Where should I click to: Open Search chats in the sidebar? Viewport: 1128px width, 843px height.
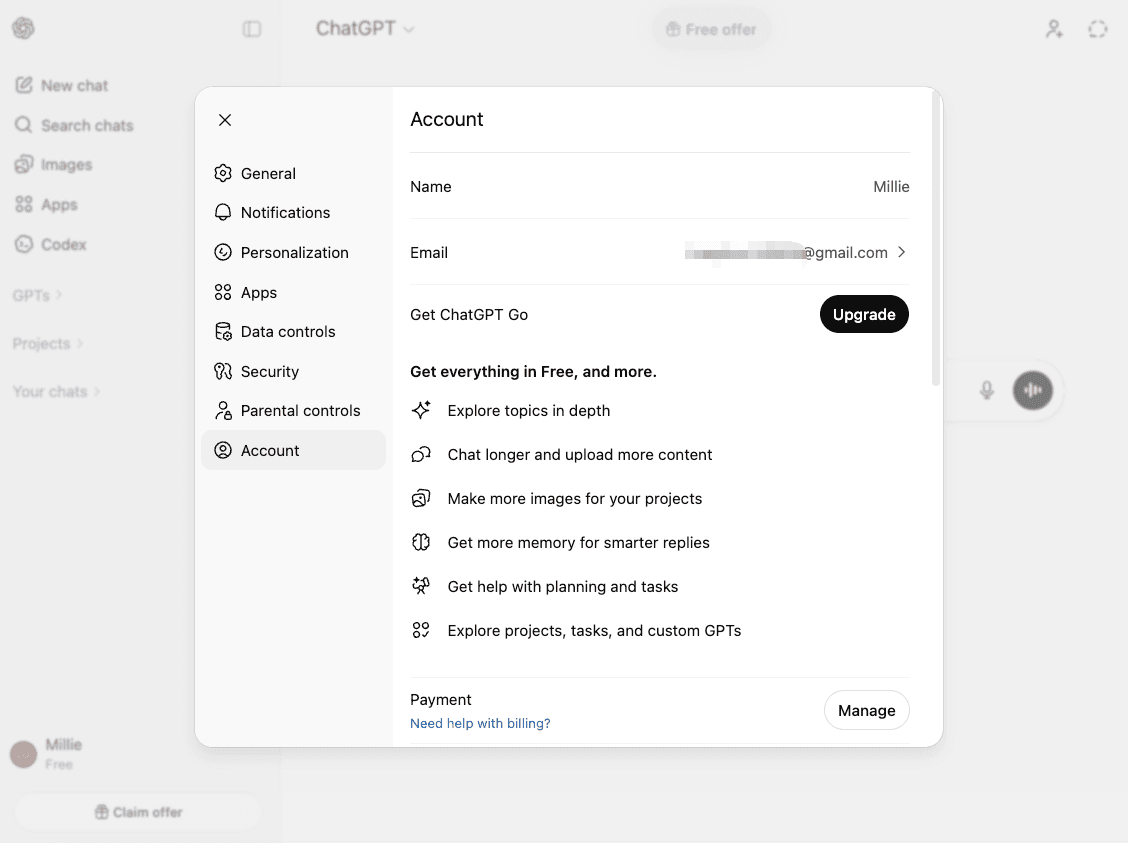(x=86, y=125)
